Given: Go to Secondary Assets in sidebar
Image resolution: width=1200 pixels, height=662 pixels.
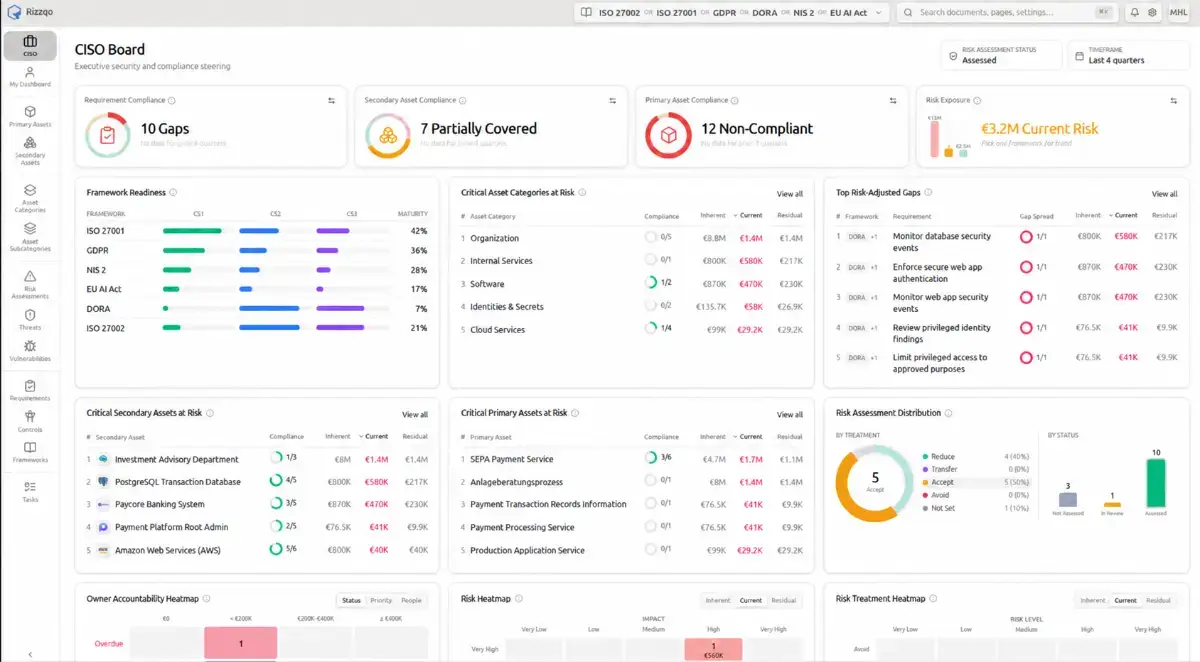Looking at the screenshot, I should 30,151.
